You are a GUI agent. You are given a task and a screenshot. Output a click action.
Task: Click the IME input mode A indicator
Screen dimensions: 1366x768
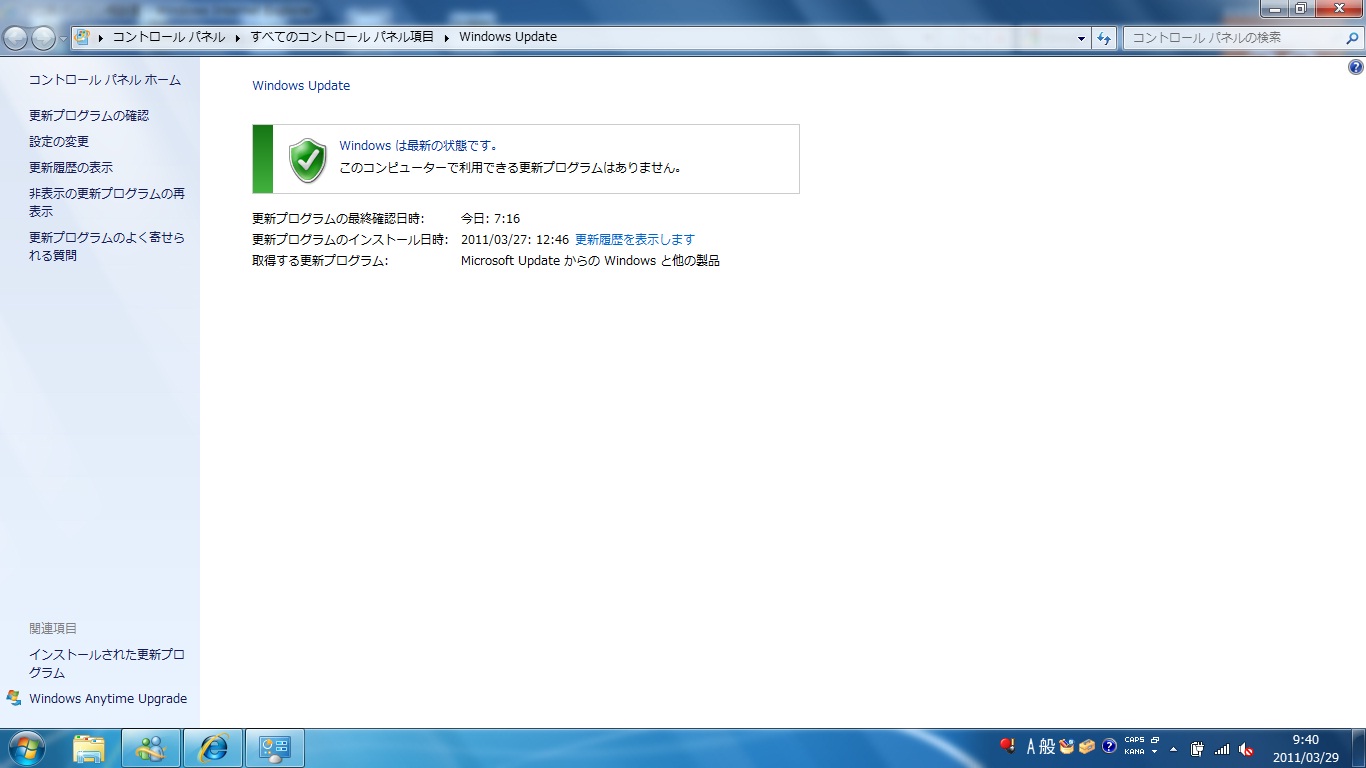click(x=1031, y=746)
